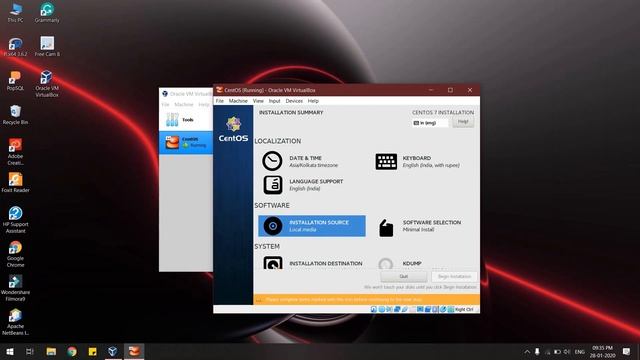Open Input menu in CentOS VM window
Viewport: 640px width, 360px height.
point(274,101)
